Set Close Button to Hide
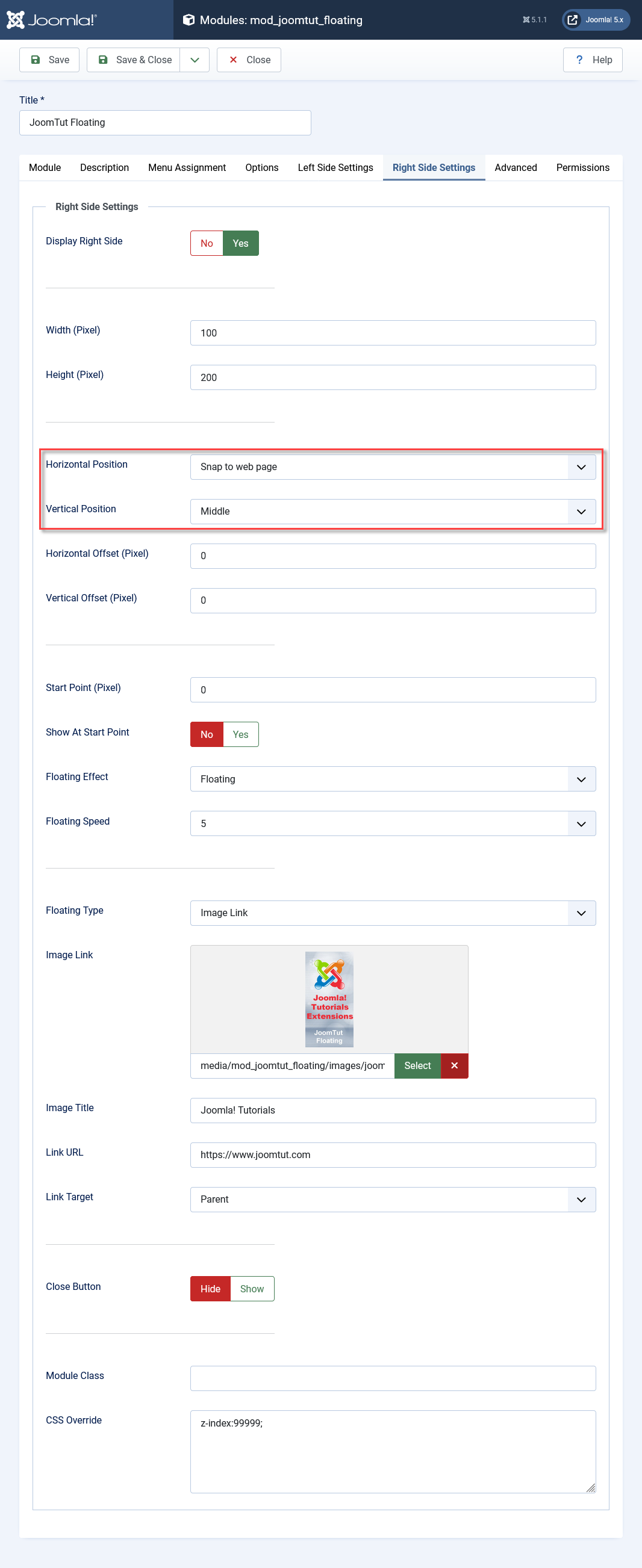 click(211, 1289)
